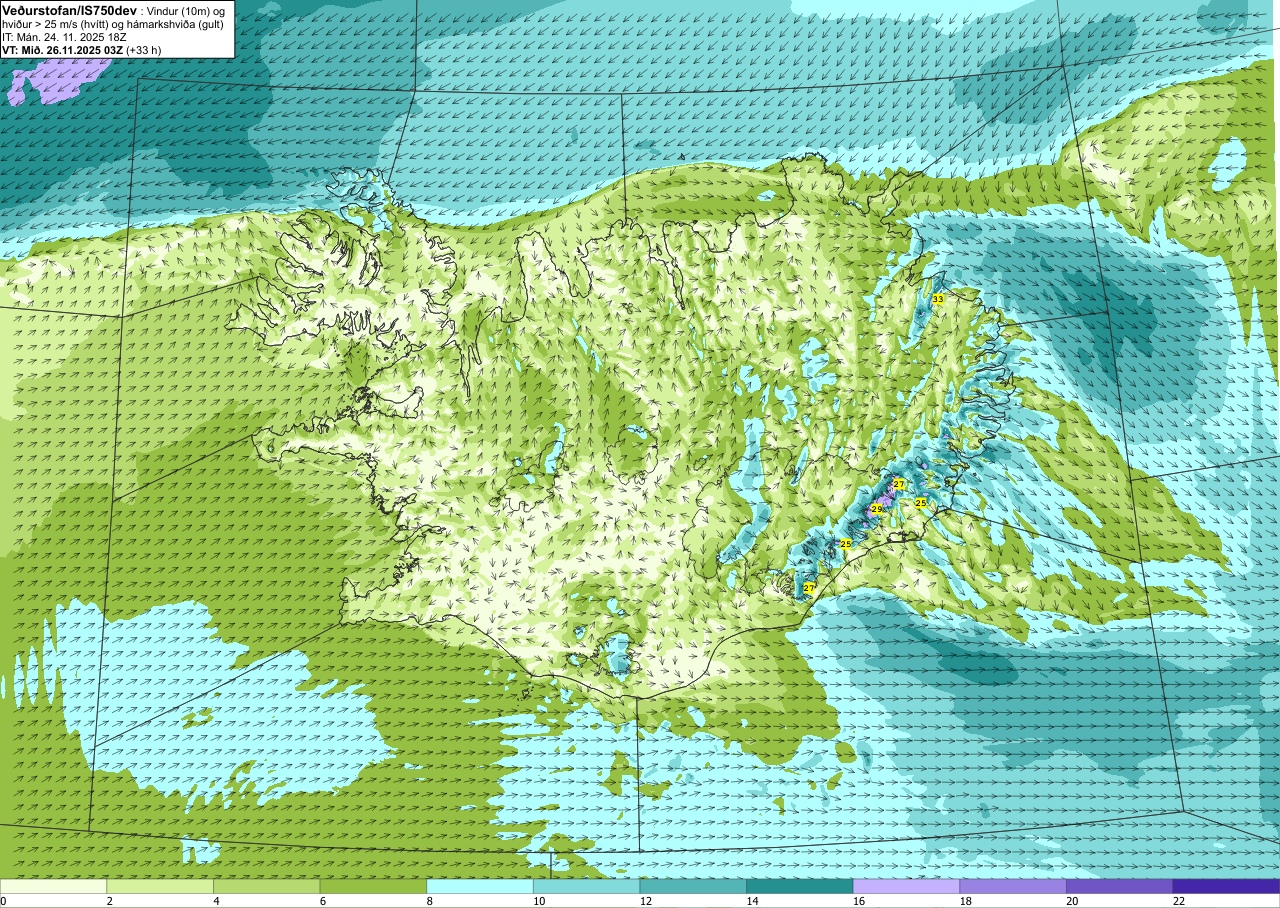Image resolution: width=1280 pixels, height=908 pixels.
Task: Click the 0–2 m/s pale yellow legend swatch
Action: 53,886
